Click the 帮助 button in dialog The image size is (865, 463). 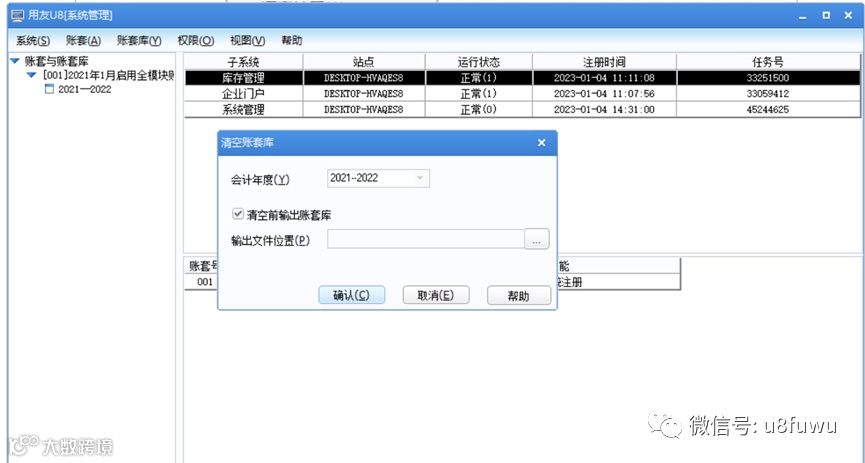click(519, 295)
